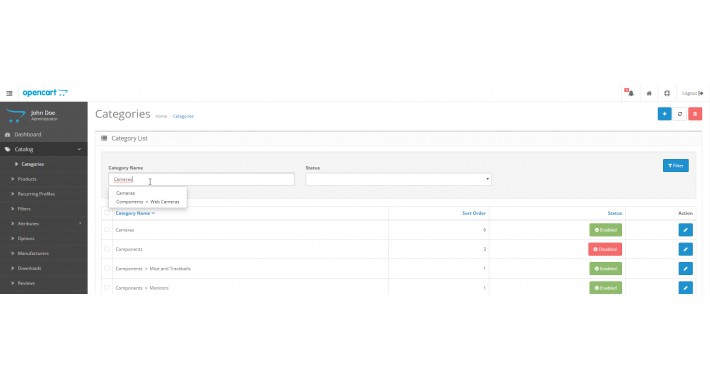710x380 pixels.
Task: Open Downloads in the sidebar
Action: [x=29, y=268]
